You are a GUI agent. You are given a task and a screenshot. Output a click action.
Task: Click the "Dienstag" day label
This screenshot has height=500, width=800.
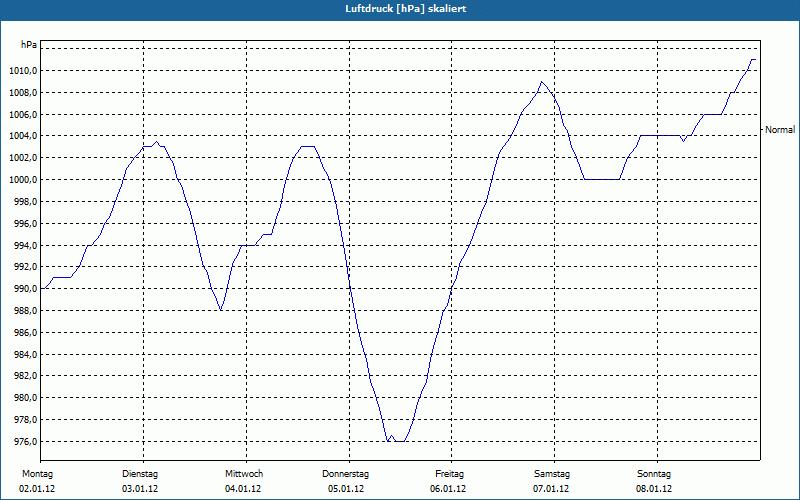click(x=140, y=474)
